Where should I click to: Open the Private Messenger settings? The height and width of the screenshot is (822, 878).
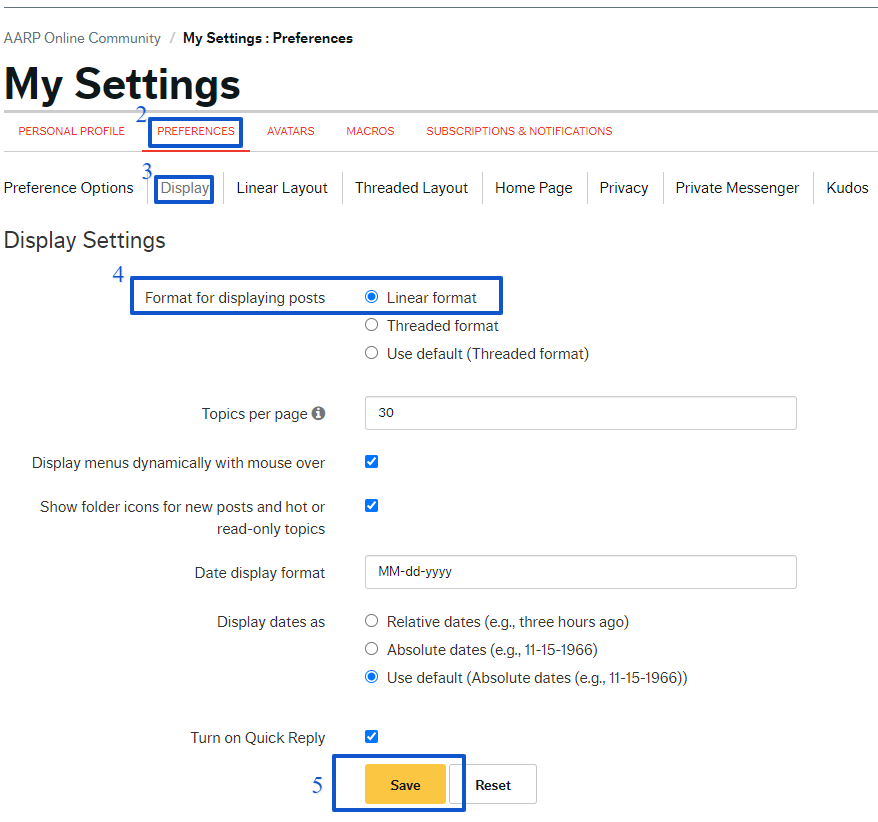point(737,188)
